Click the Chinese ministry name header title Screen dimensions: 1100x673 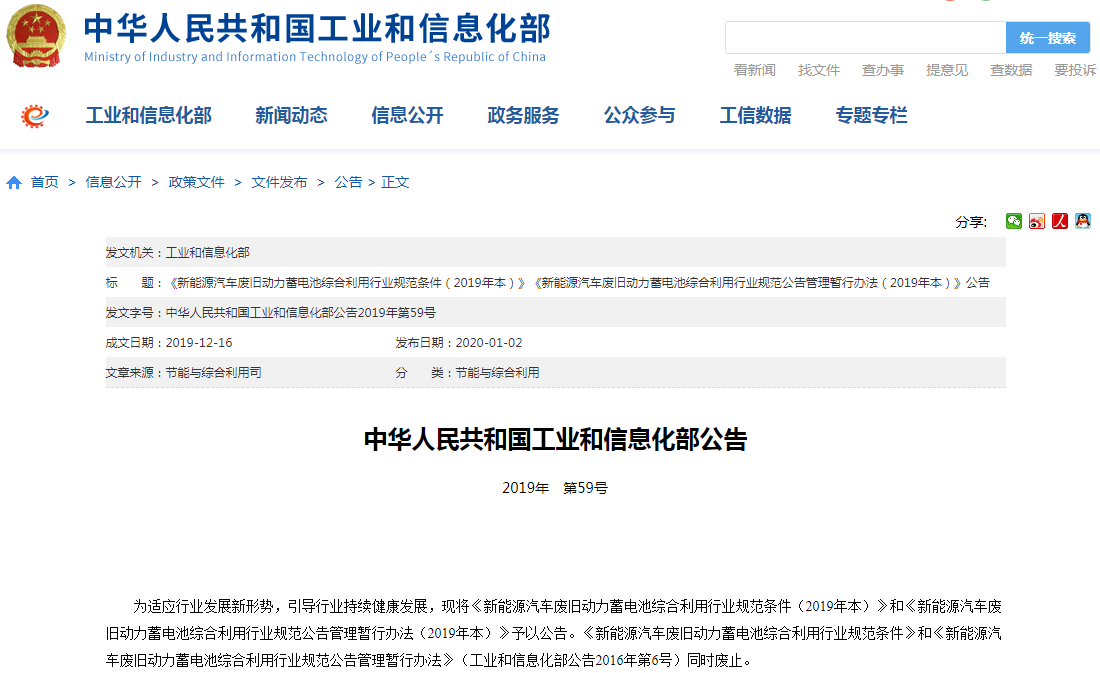[317, 28]
